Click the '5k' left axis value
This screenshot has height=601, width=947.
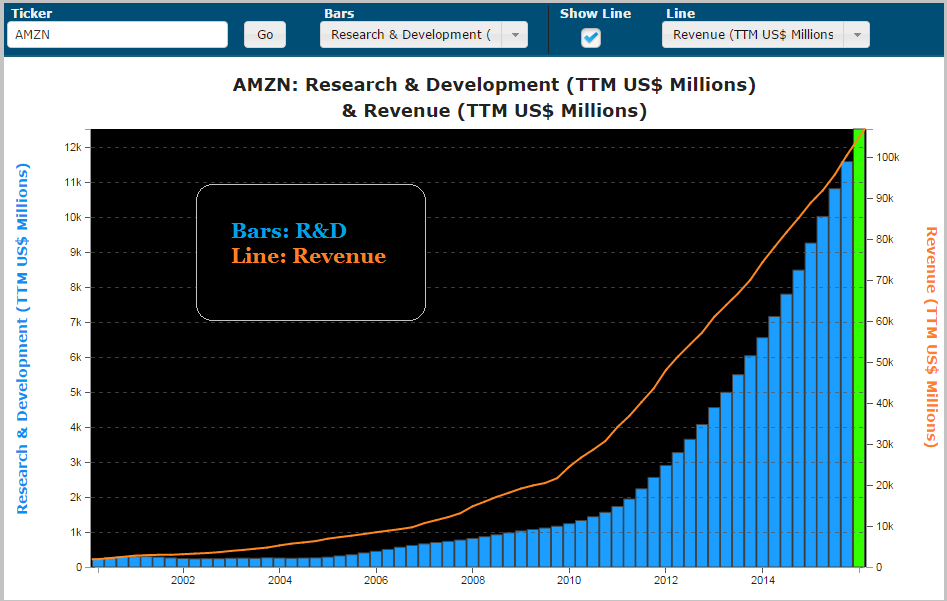pos(75,393)
